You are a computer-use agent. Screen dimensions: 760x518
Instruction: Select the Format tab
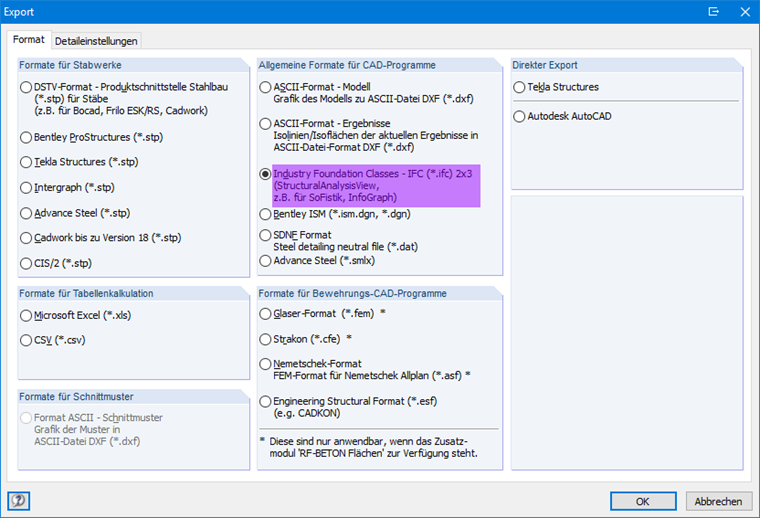point(29,40)
